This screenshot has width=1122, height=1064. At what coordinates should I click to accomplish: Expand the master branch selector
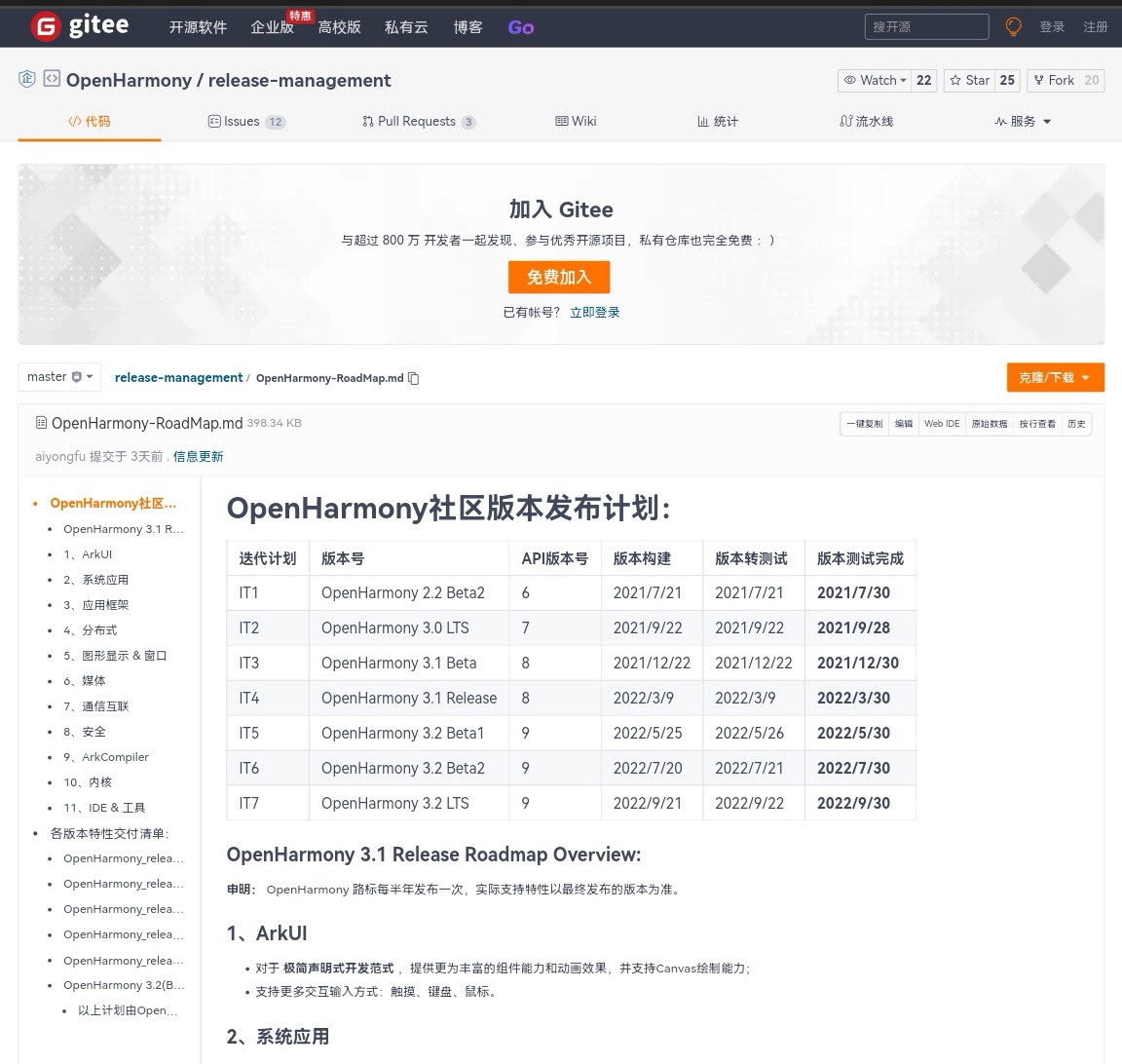click(58, 377)
